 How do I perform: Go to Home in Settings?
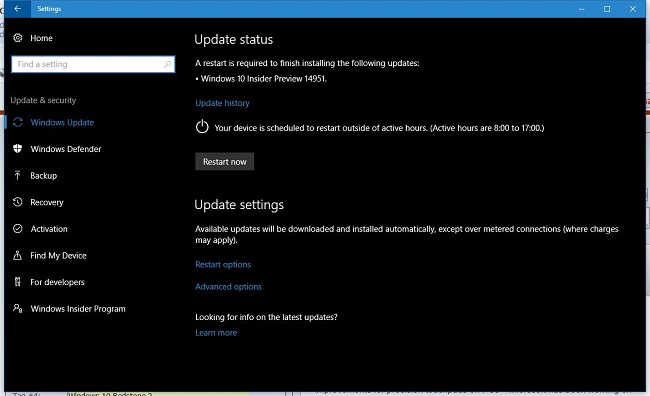point(41,38)
